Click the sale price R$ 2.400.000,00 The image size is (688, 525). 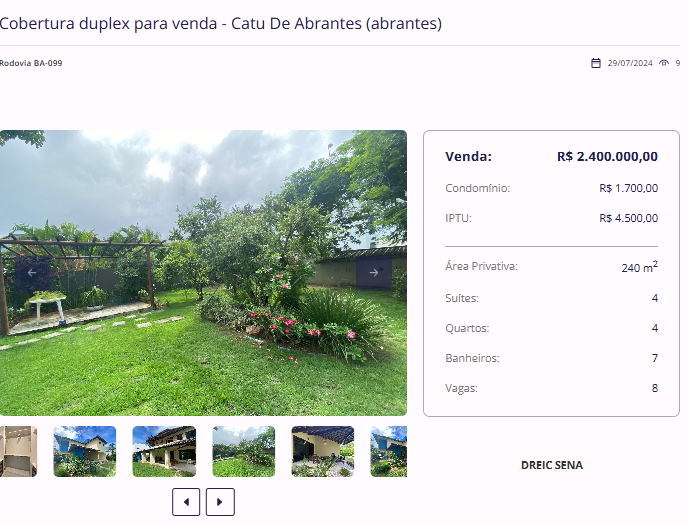pos(607,157)
